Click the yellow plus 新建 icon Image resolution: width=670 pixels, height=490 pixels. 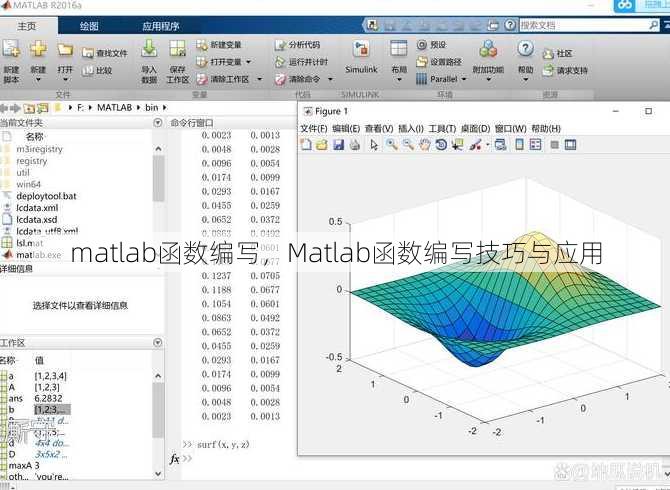point(38,49)
